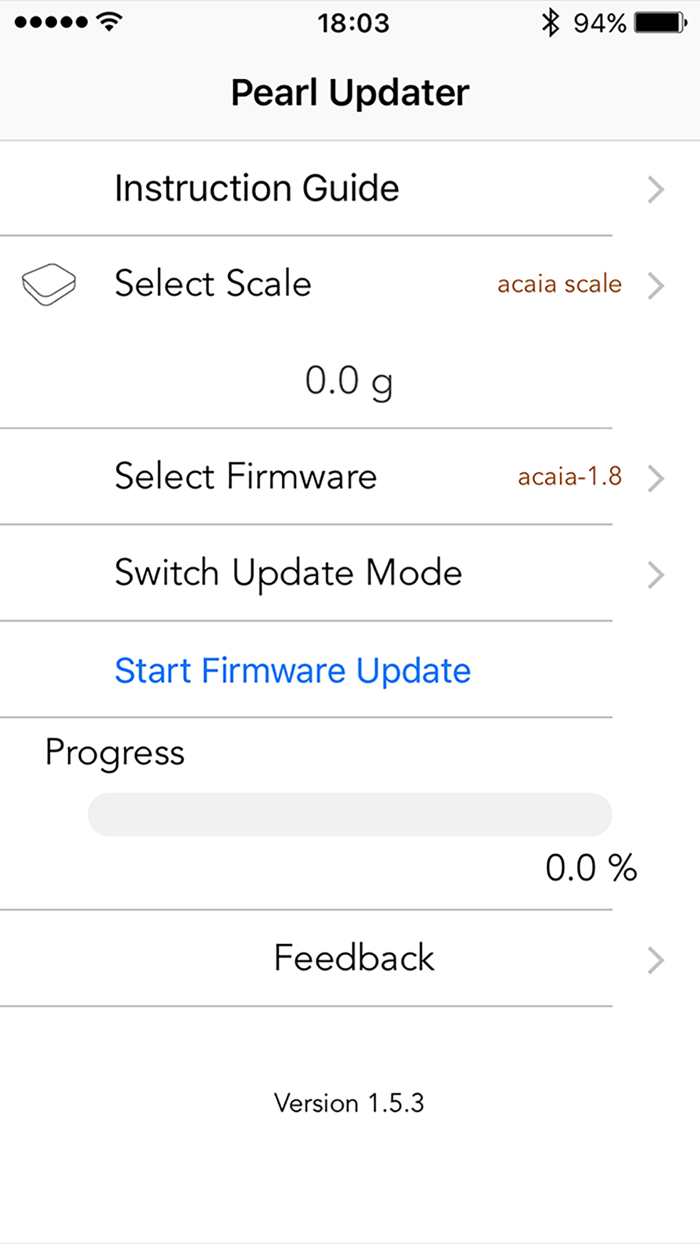Start Firmware Update

[x=292, y=671]
